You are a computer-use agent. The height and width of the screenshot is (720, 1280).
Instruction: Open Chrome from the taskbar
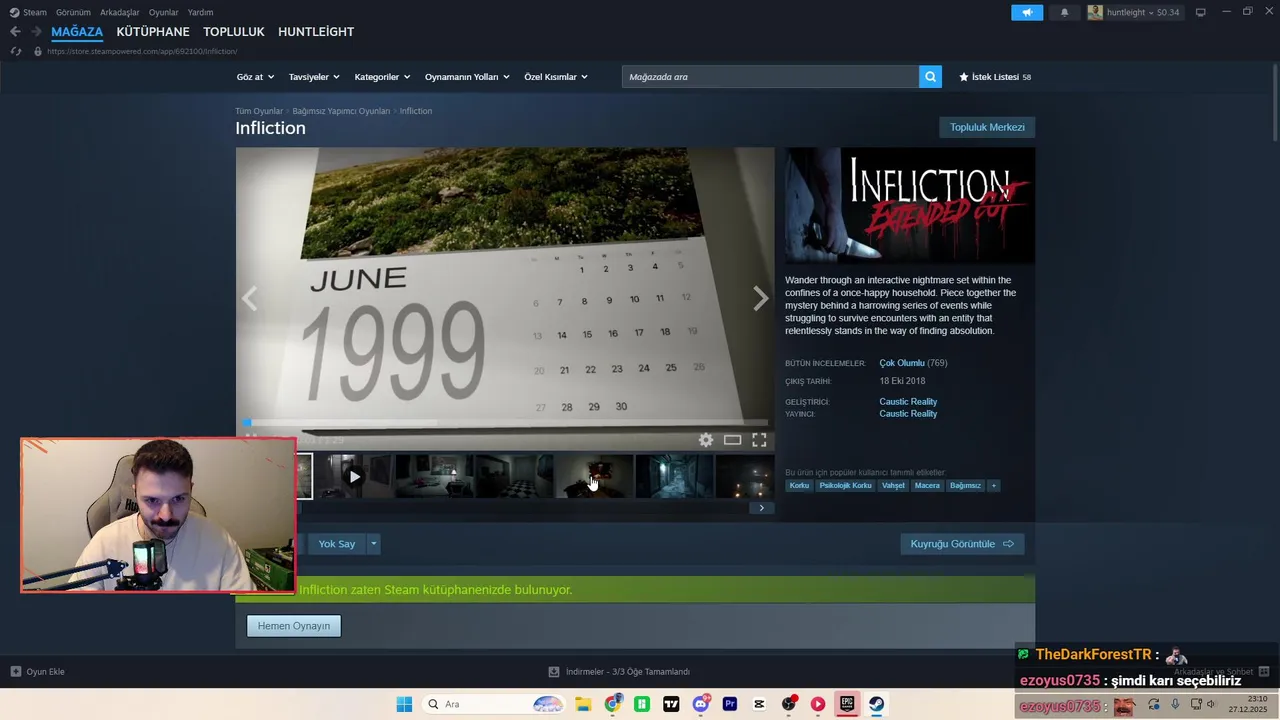[612, 704]
